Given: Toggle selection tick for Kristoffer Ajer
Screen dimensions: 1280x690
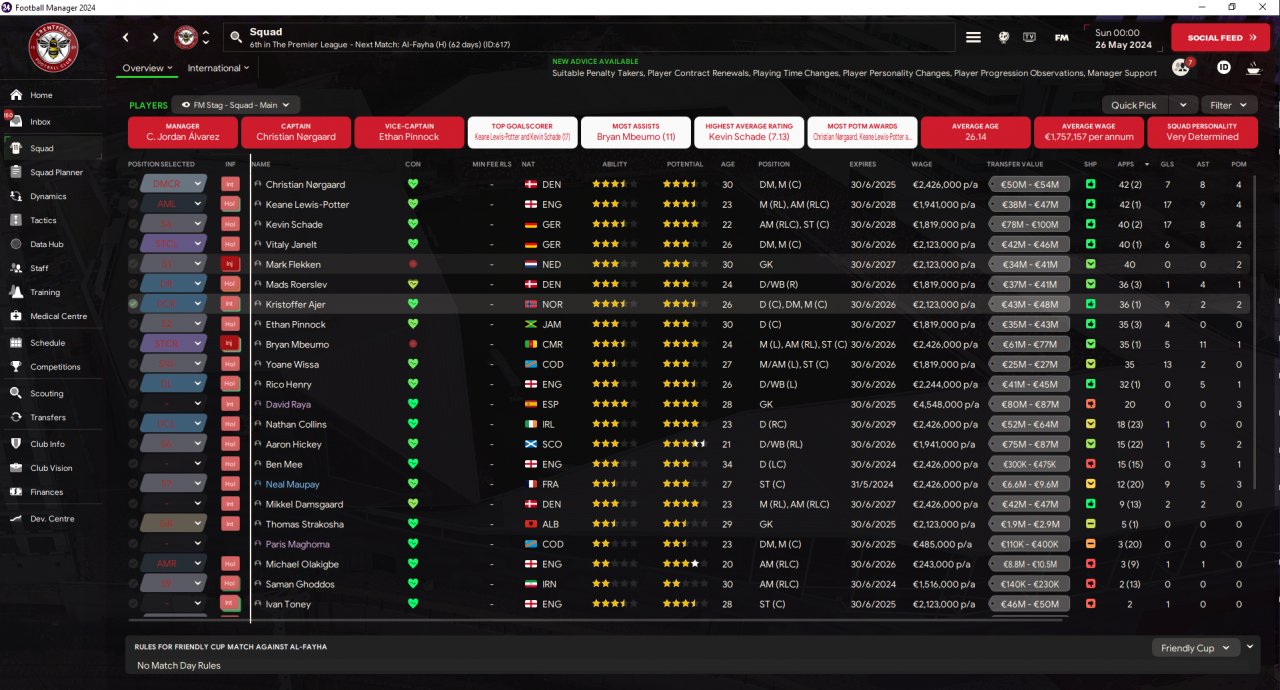Looking at the screenshot, I should point(134,304).
